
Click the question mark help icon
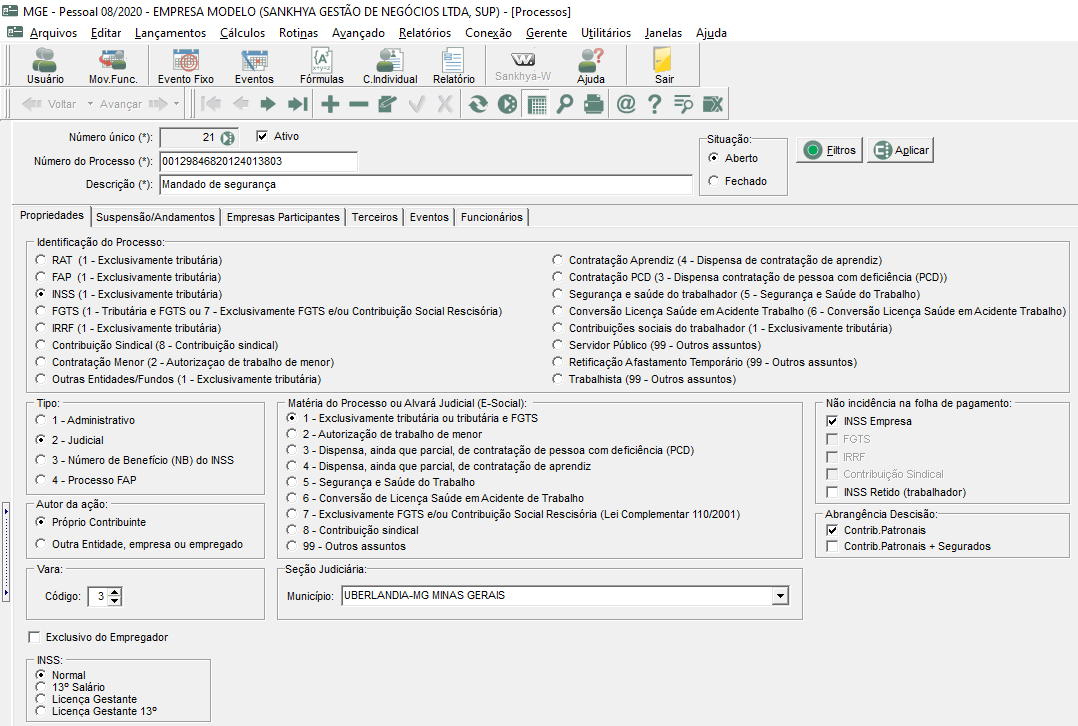654,104
